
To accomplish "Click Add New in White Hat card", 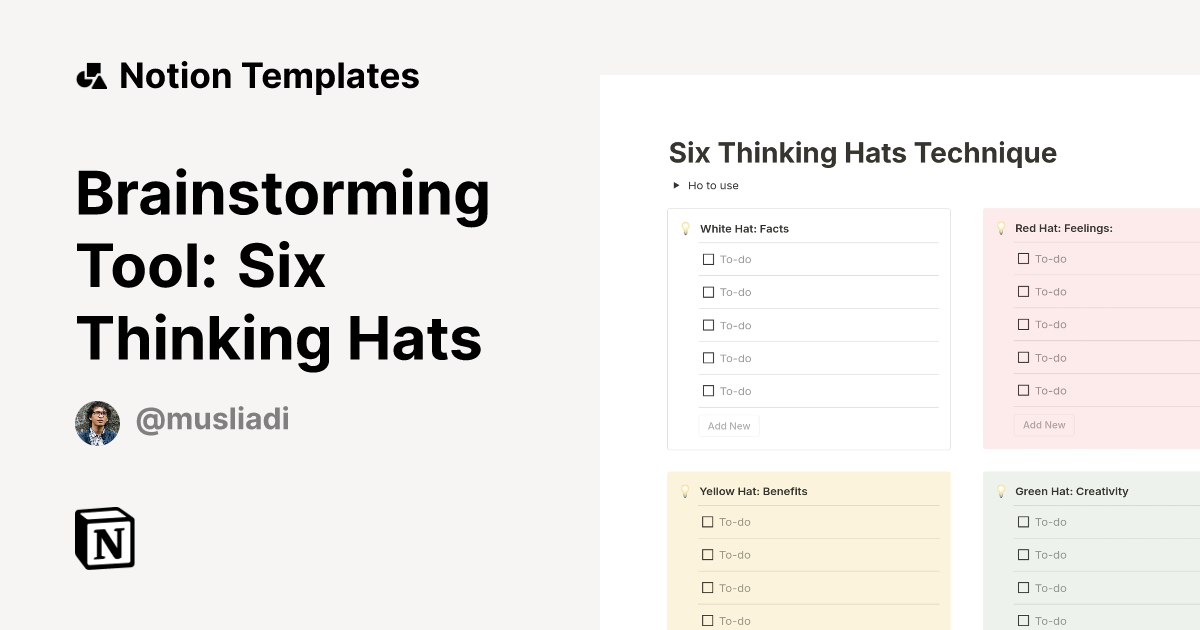I will (x=729, y=425).
